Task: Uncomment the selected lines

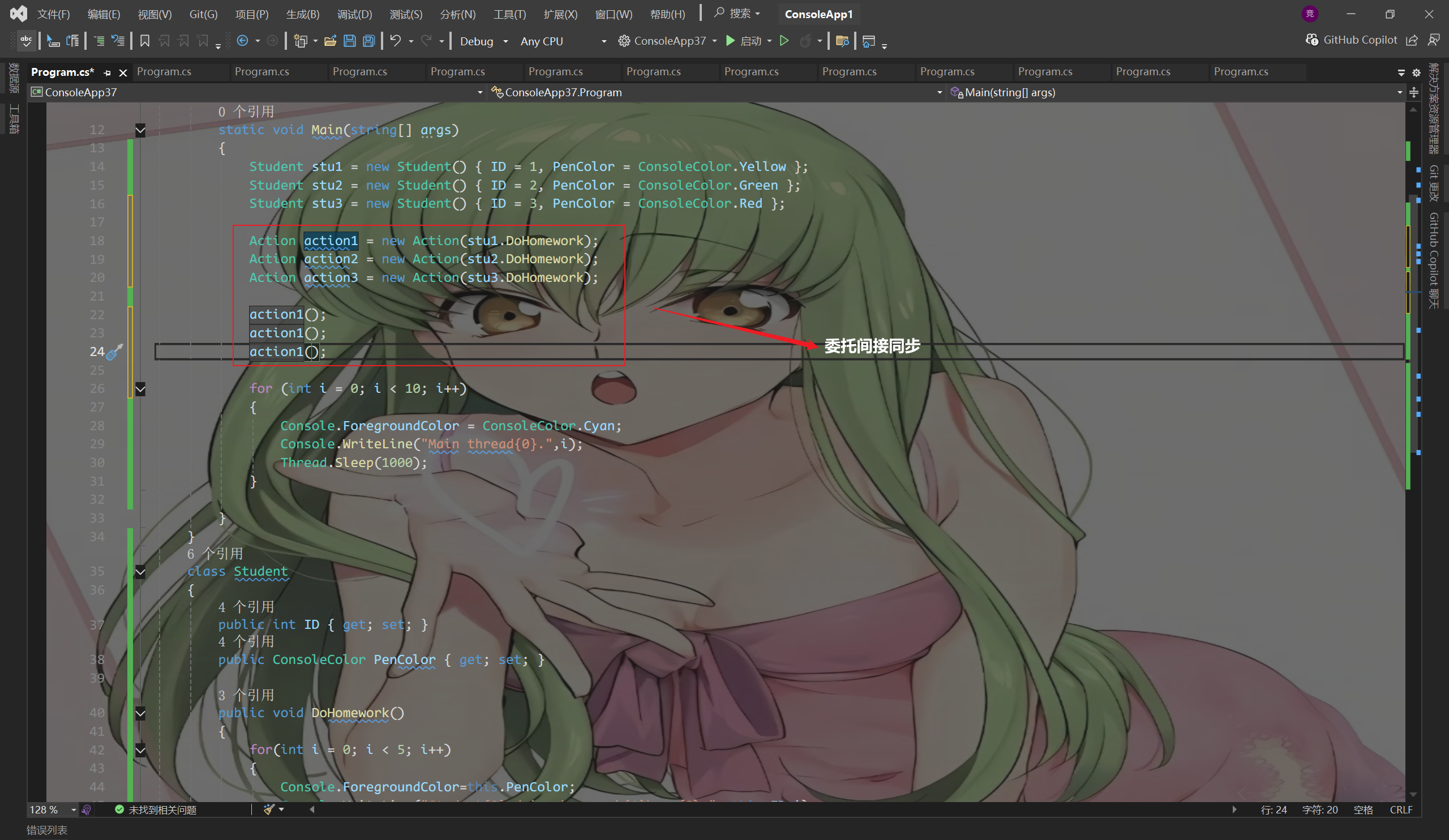Action: [118, 41]
